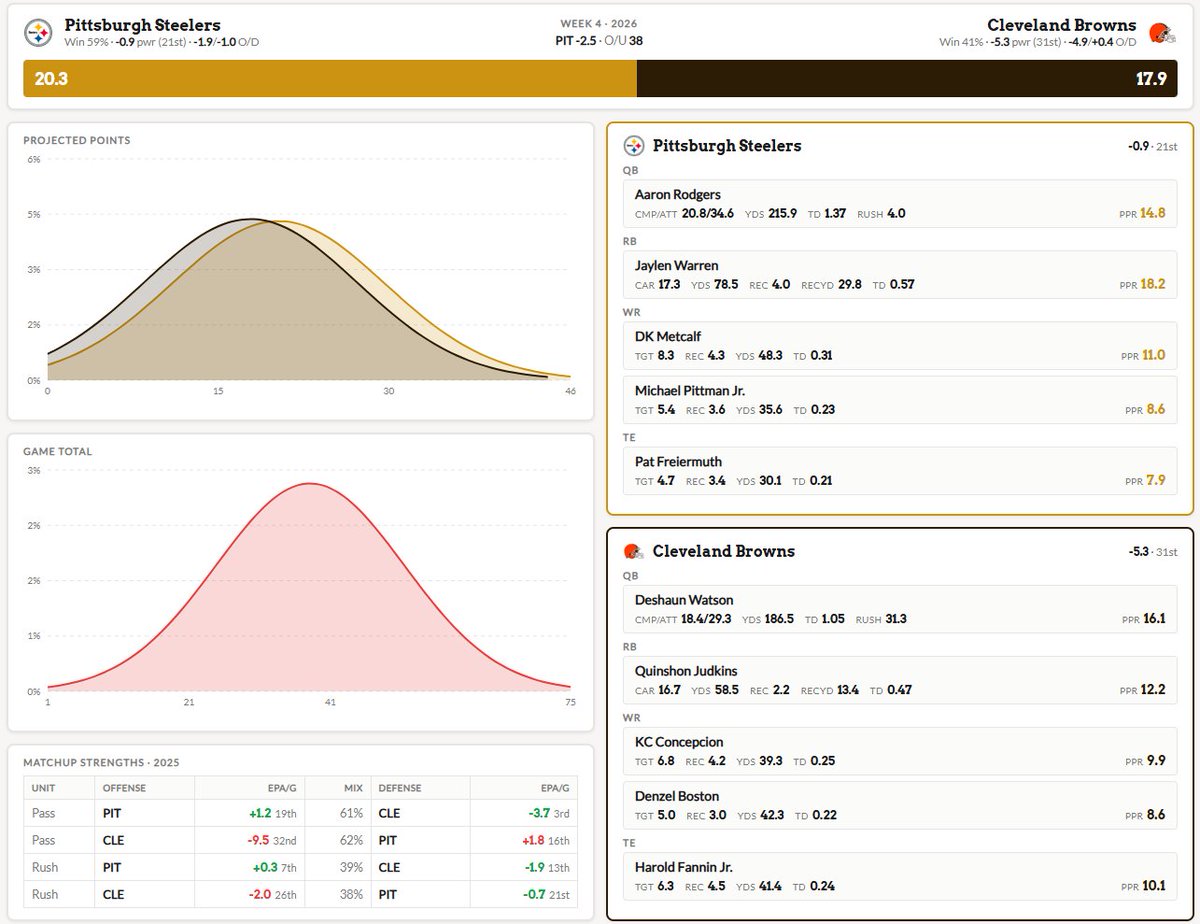The image size is (1200, 924).
Task: Click Harold Fannin Jr.'s PPR value 10.1
Action: click(1154, 885)
